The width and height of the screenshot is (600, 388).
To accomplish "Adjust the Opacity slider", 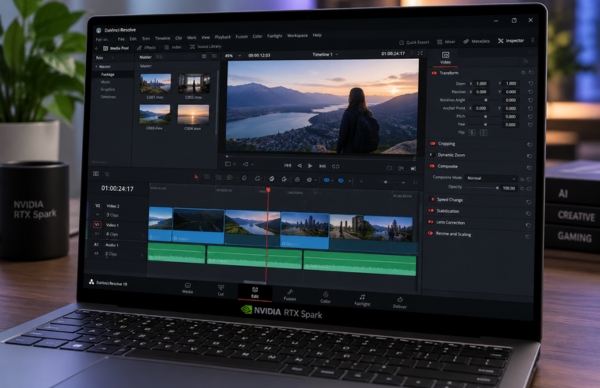I will coord(482,188).
